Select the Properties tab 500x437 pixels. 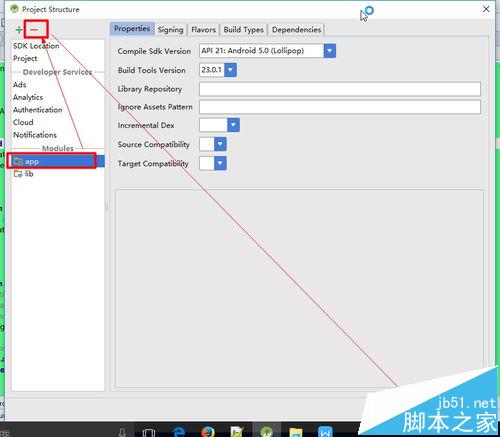pyautogui.click(x=132, y=29)
